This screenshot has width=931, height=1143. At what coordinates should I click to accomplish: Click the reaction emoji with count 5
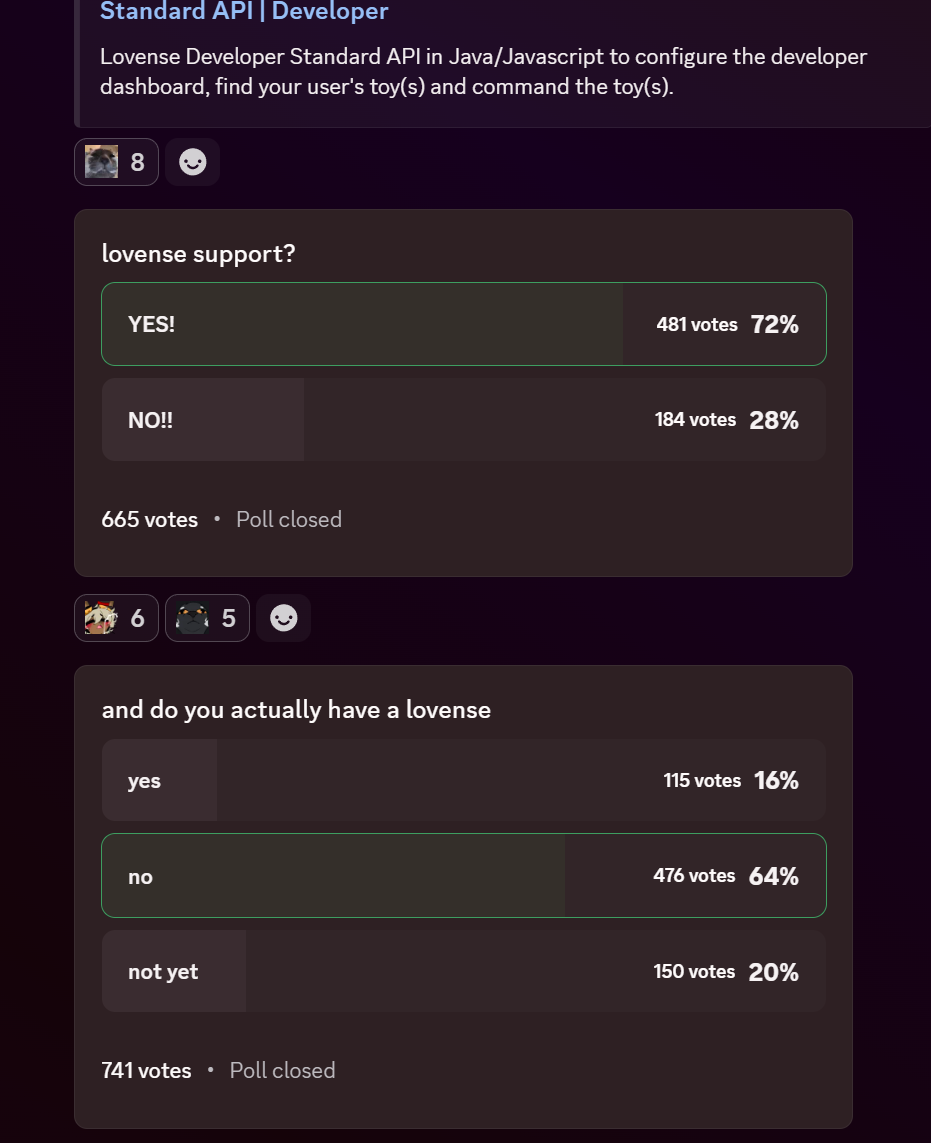tap(207, 618)
